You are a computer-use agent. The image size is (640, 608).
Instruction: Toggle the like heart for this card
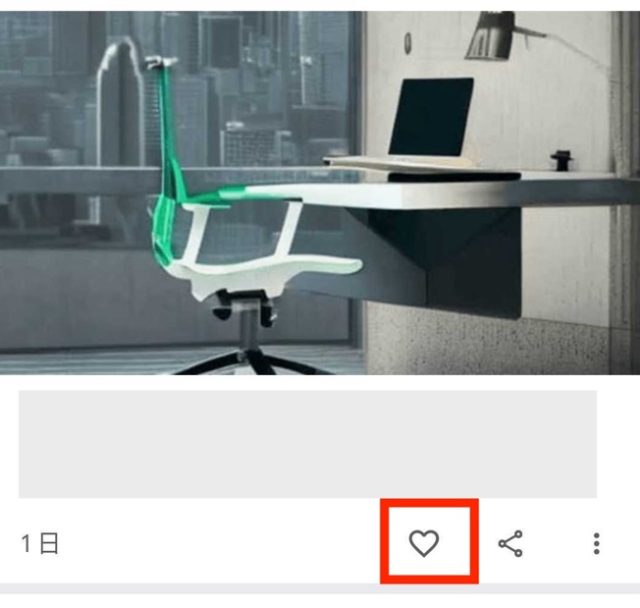click(x=424, y=543)
